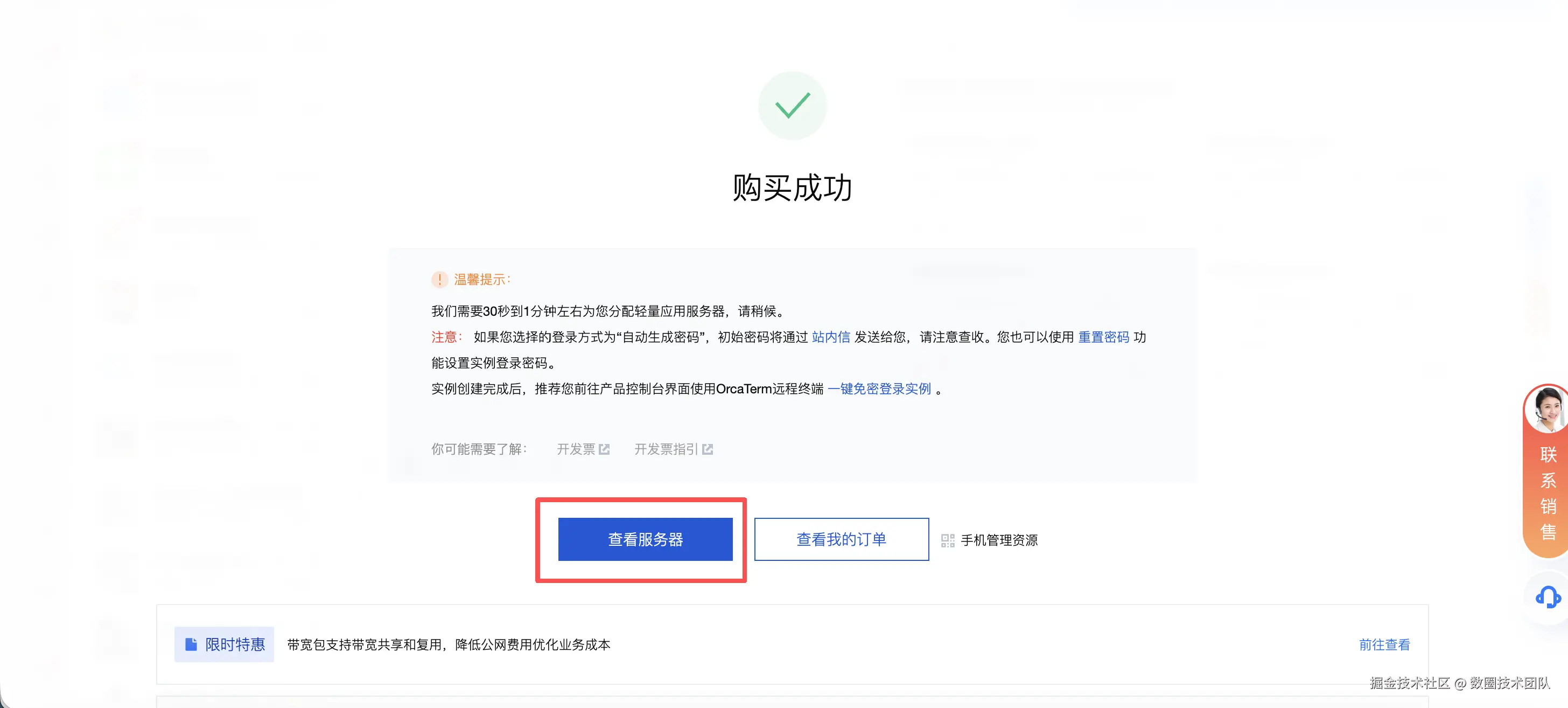1568x708 pixels.
Task: Click the green success checkmark icon
Action: [x=792, y=106]
